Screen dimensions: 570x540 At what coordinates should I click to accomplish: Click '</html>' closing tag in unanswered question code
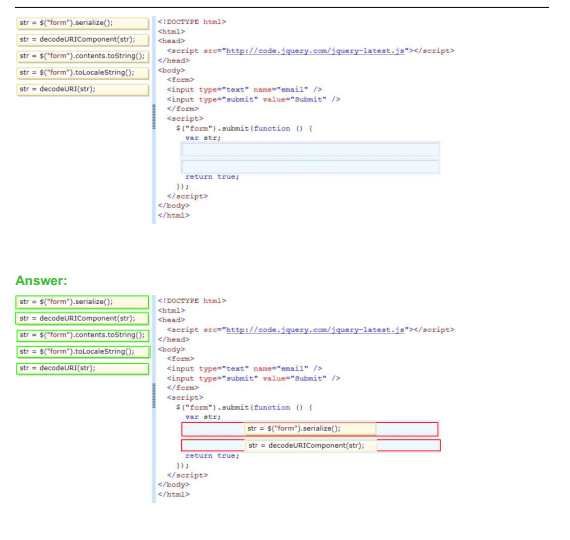point(173,215)
